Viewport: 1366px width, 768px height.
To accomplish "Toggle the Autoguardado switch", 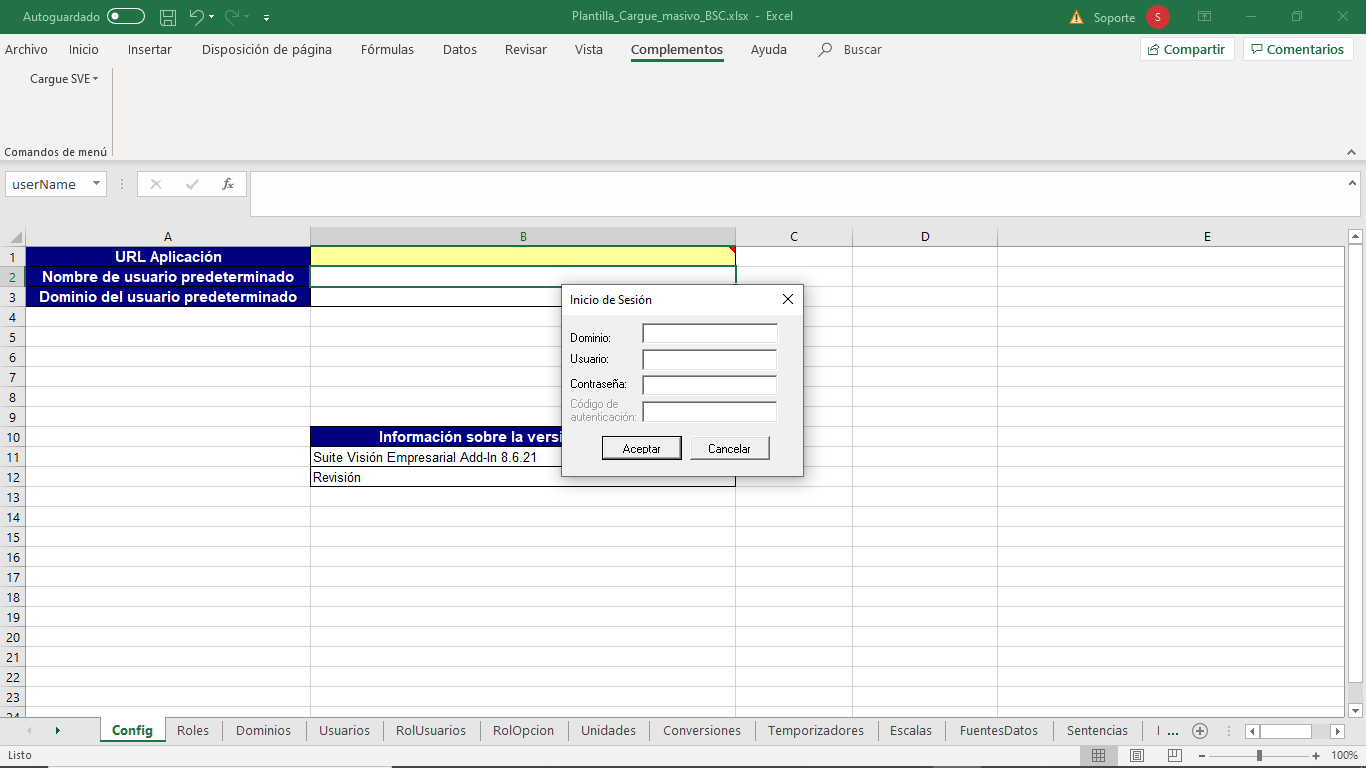I will [125, 17].
